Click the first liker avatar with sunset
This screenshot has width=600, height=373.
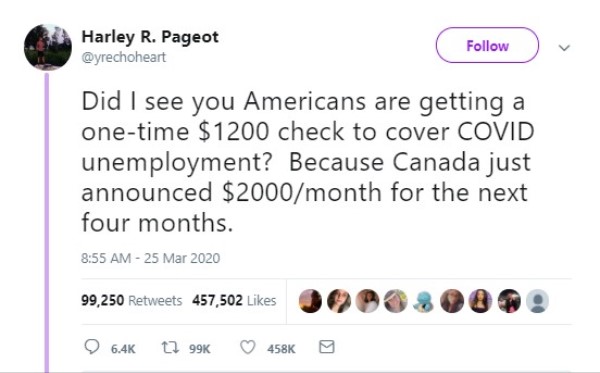coord(310,301)
